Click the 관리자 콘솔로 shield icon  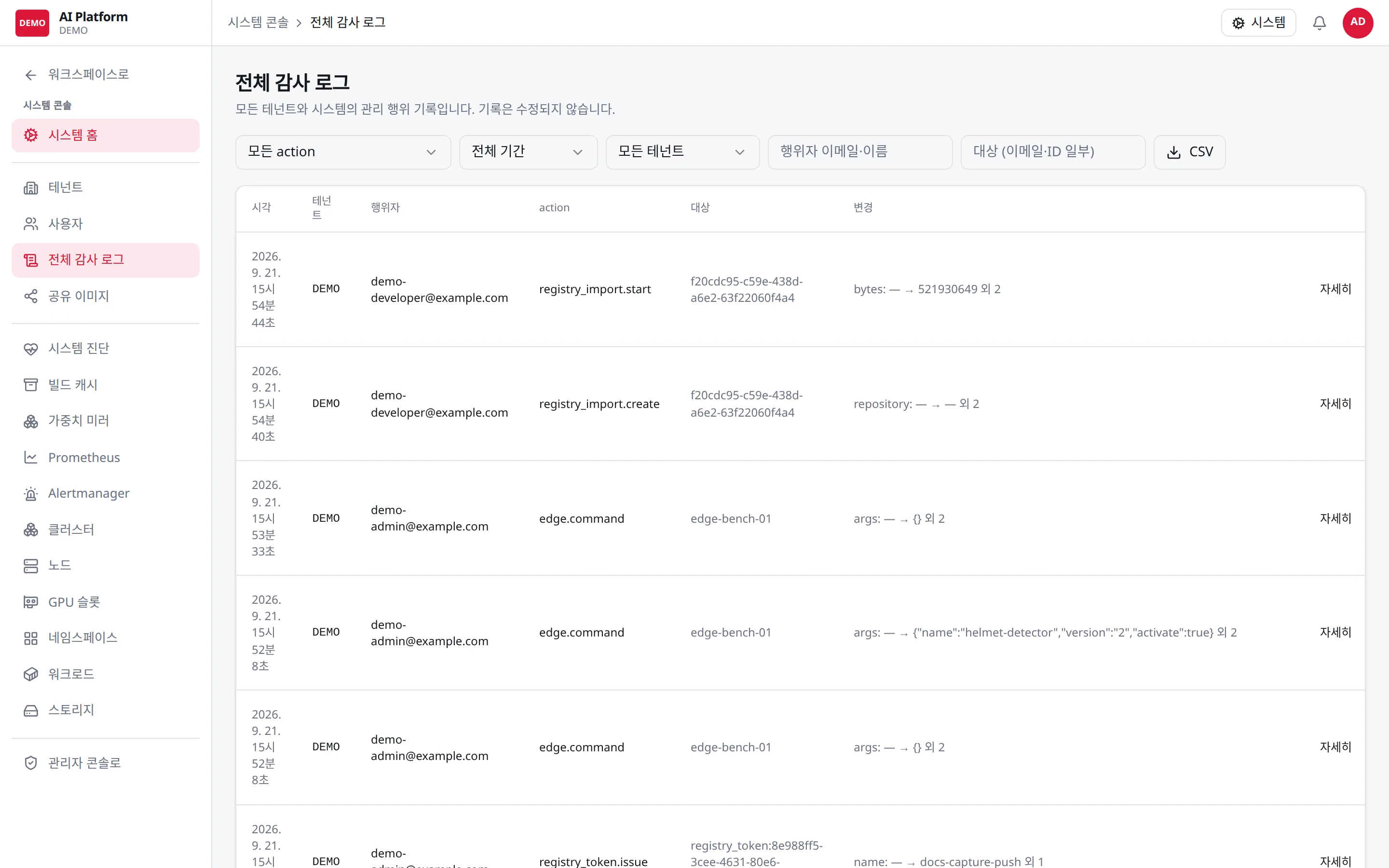pos(30,763)
